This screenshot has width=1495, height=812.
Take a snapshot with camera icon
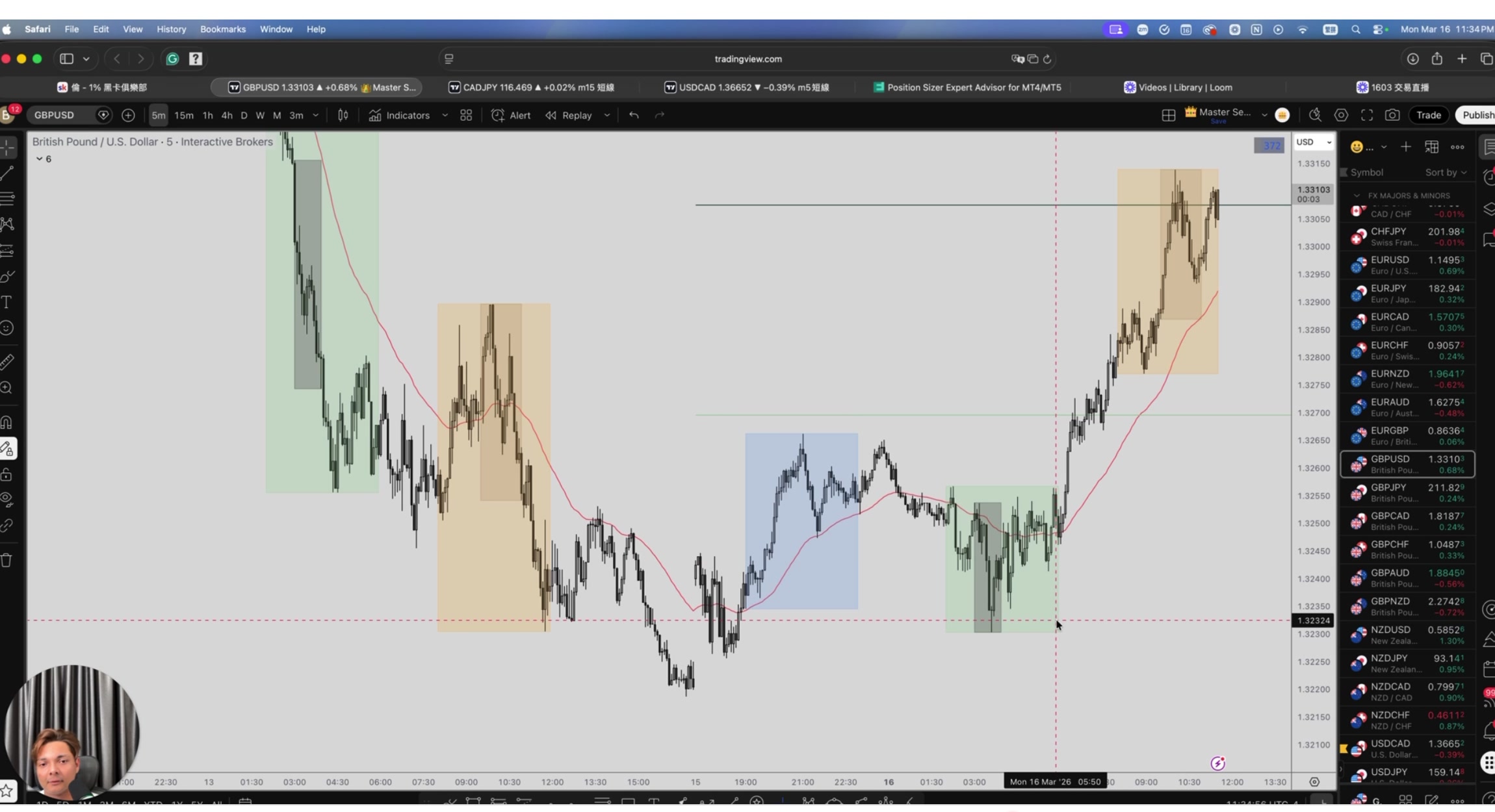click(x=1392, y=115)
